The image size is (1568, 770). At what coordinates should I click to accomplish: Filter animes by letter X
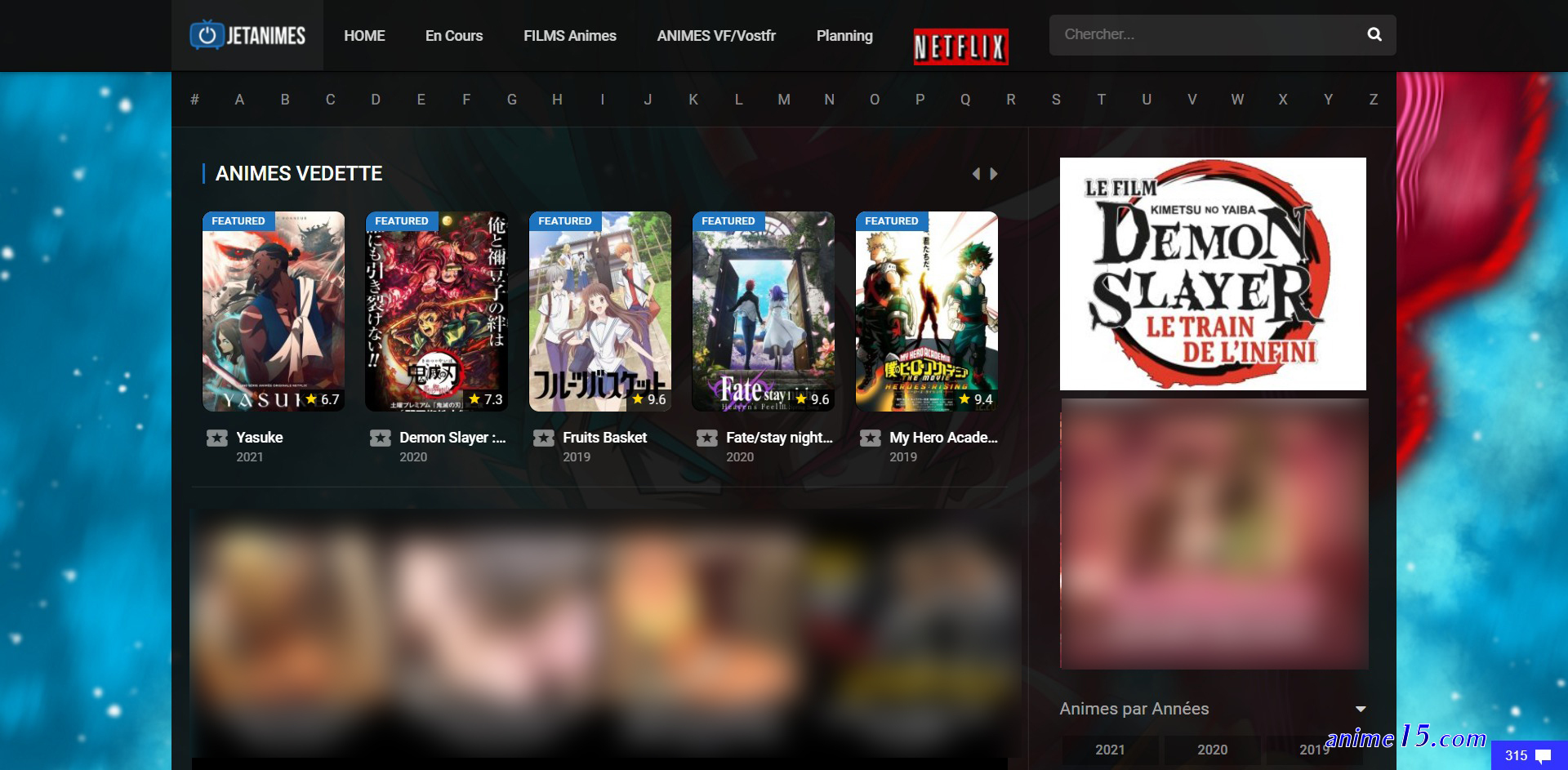pyautogui.click(x=1283, y=100)
